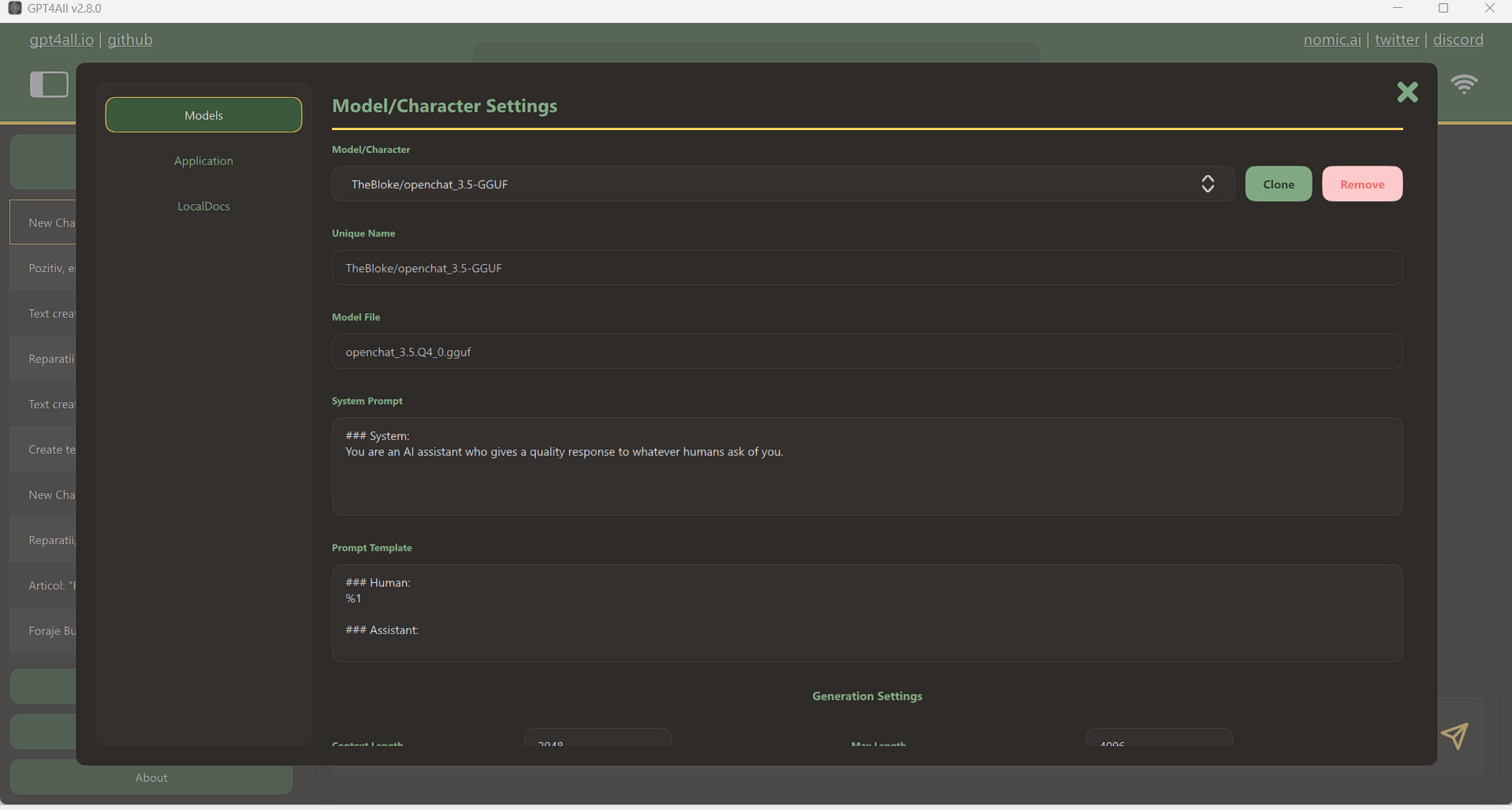Remove the selected model

1361,184
